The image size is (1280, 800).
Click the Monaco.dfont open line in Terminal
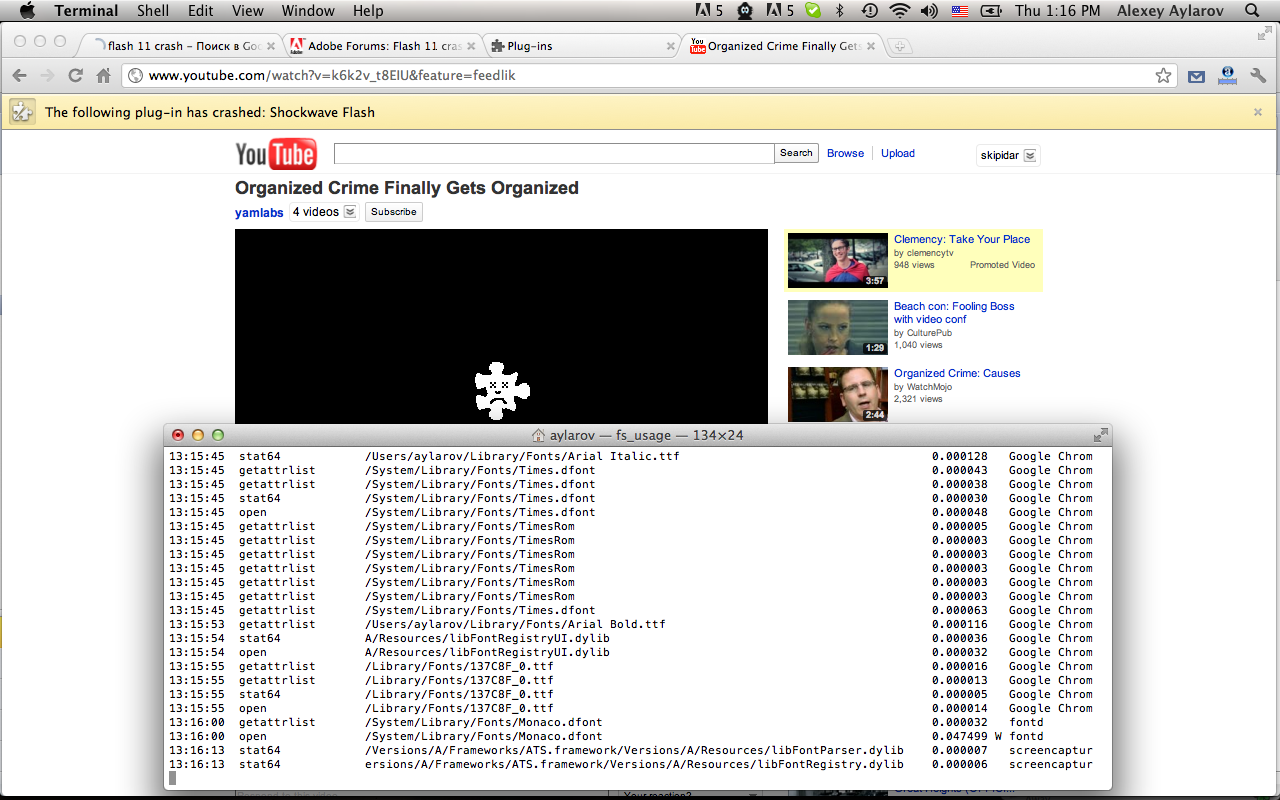pyautogui.click(x=630, y=736)
